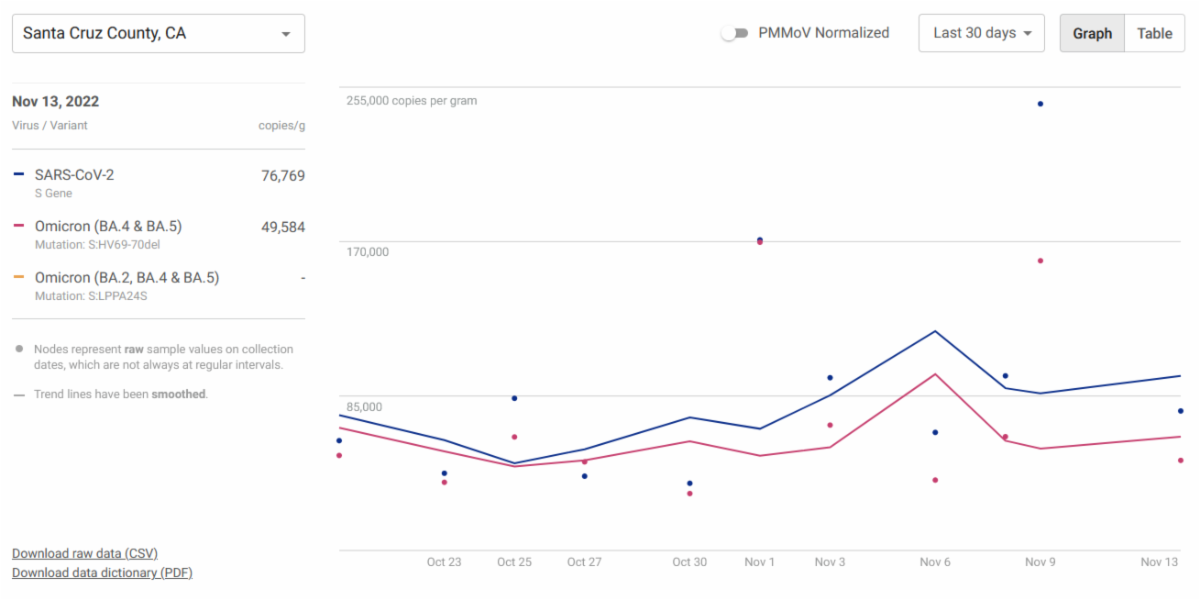The image size is (1200, 600).
Task: Click the pink data point above Nov 6
Action: [x=935, y=480]
